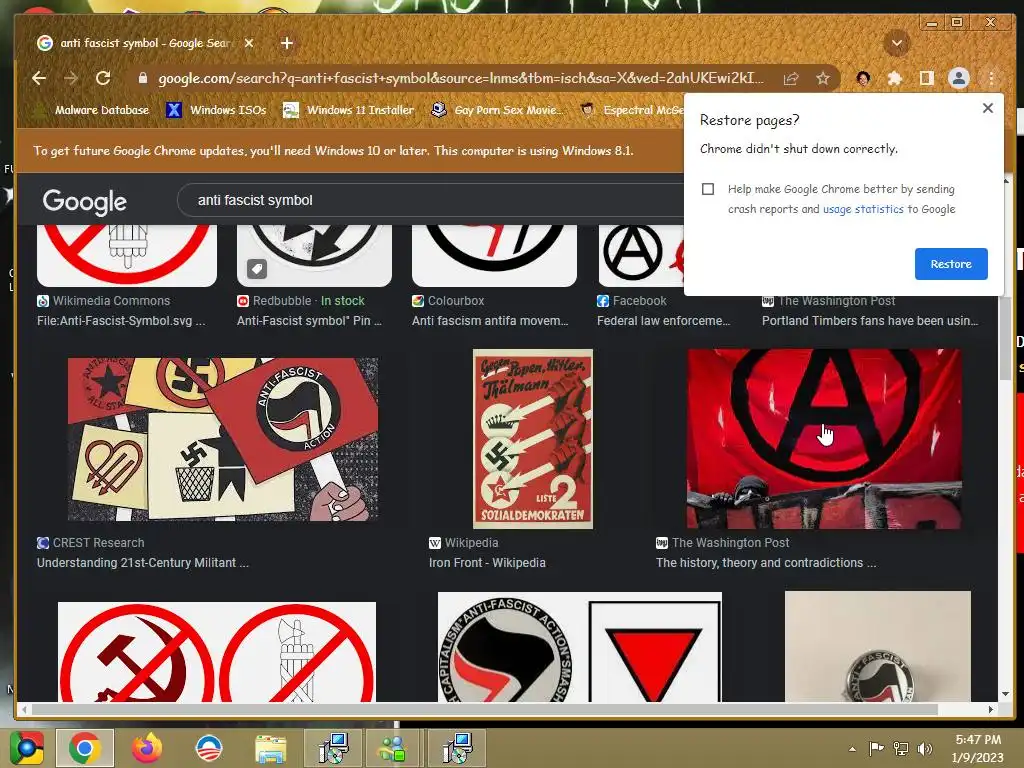Open Windows 11 Installer bookmark
1024x768 pixels.
tap(348, 110)
